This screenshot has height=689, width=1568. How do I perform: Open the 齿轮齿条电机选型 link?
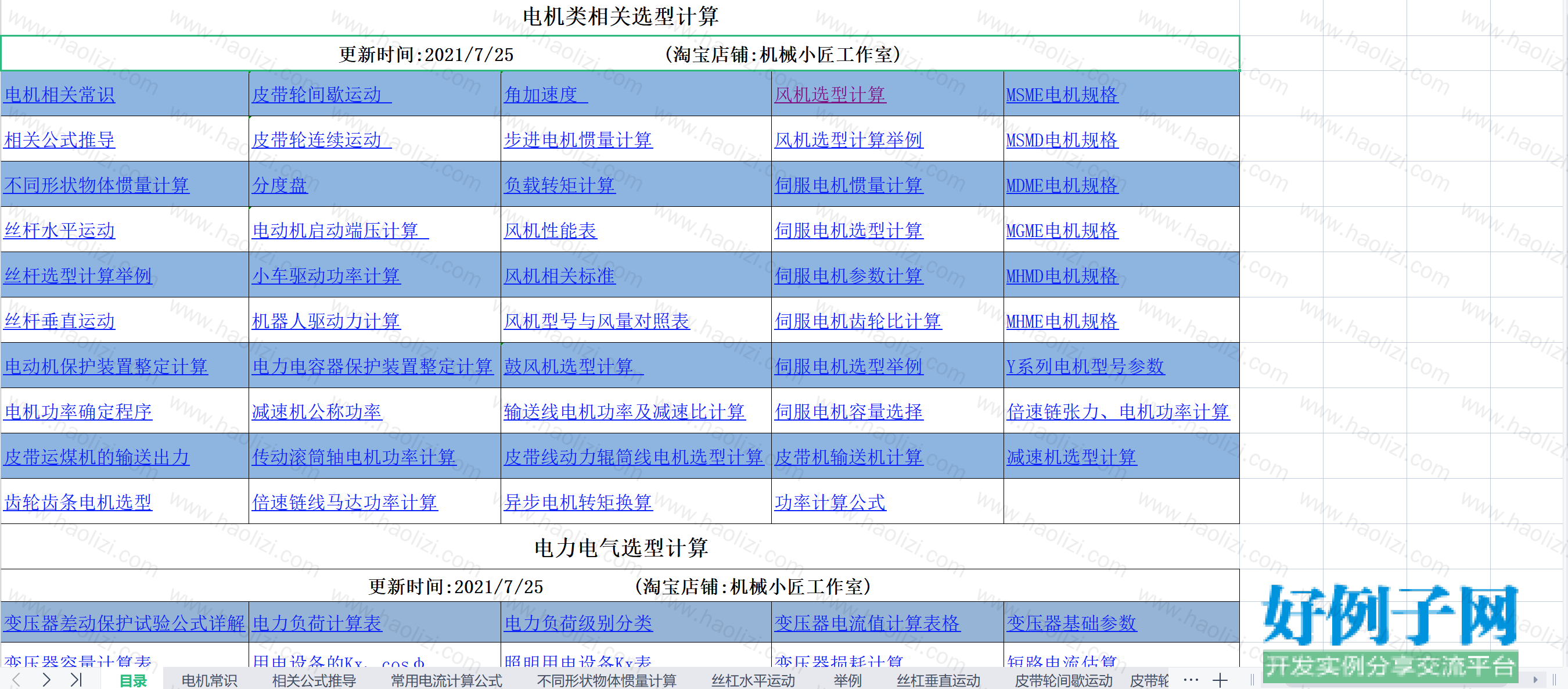point(78,503)
